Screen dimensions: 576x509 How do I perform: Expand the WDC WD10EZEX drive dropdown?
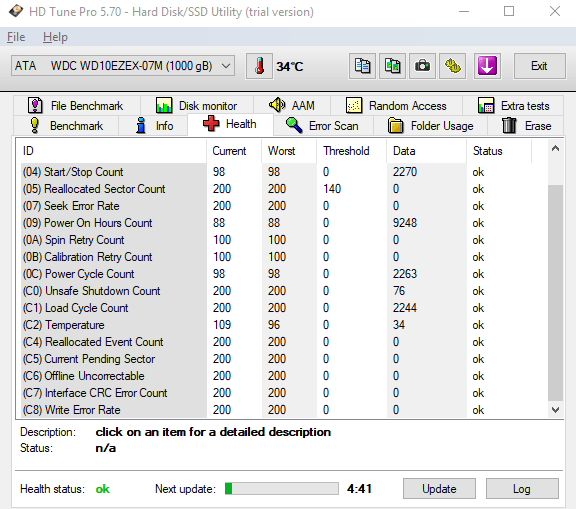click(x=123, y=66)
